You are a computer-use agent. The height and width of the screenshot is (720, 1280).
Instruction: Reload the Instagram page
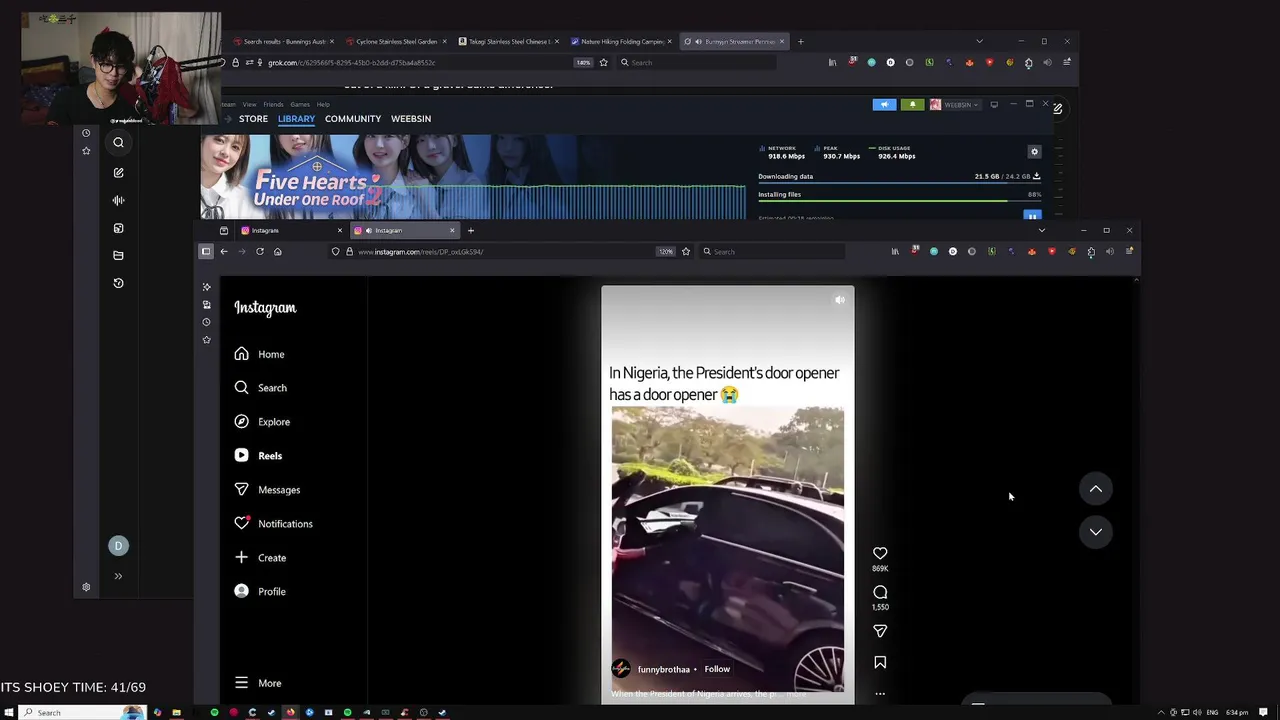pyautogui.click(x=260, y=252)
